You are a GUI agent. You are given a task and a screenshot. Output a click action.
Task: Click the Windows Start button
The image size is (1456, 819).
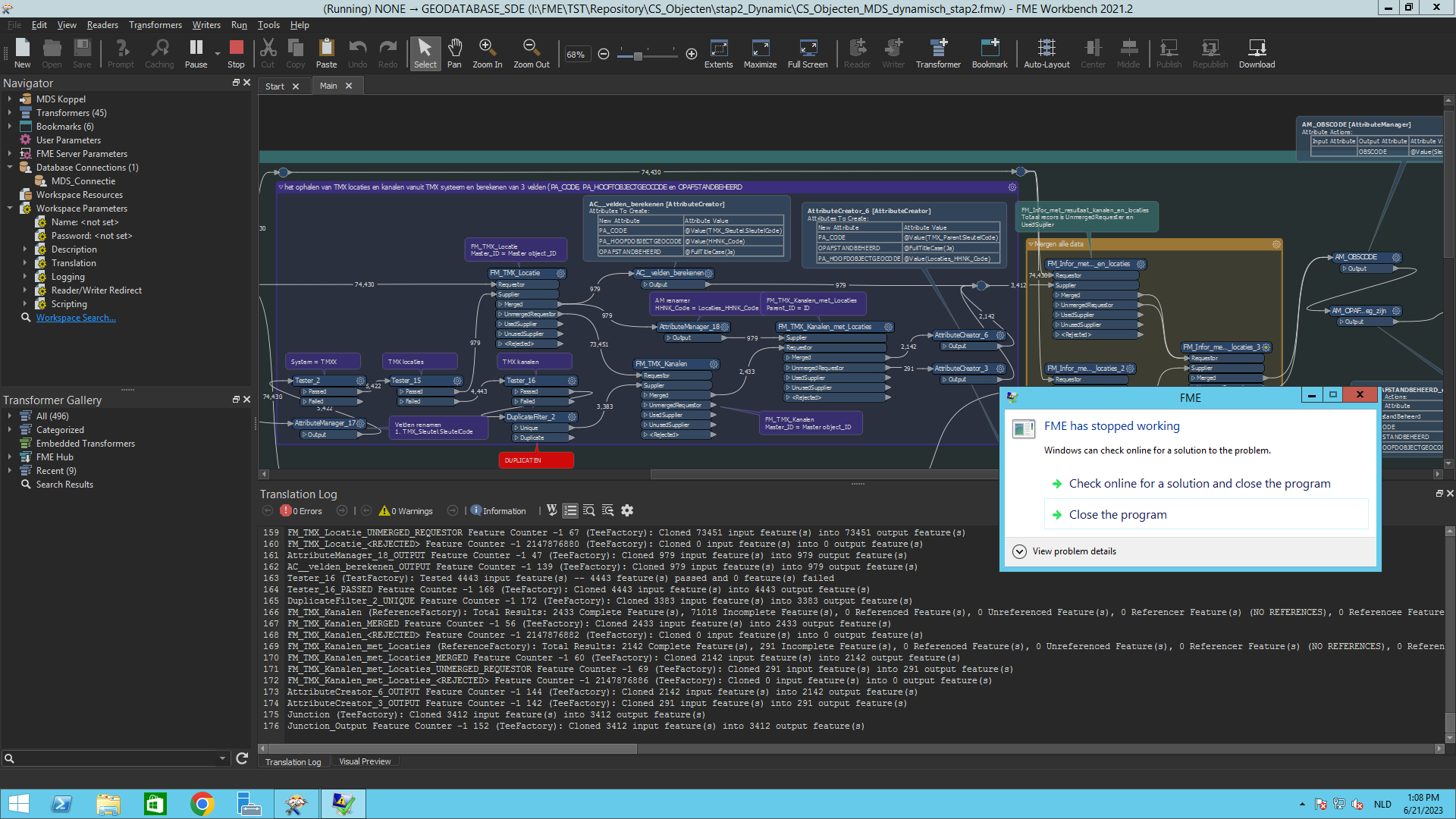[18, 804]
